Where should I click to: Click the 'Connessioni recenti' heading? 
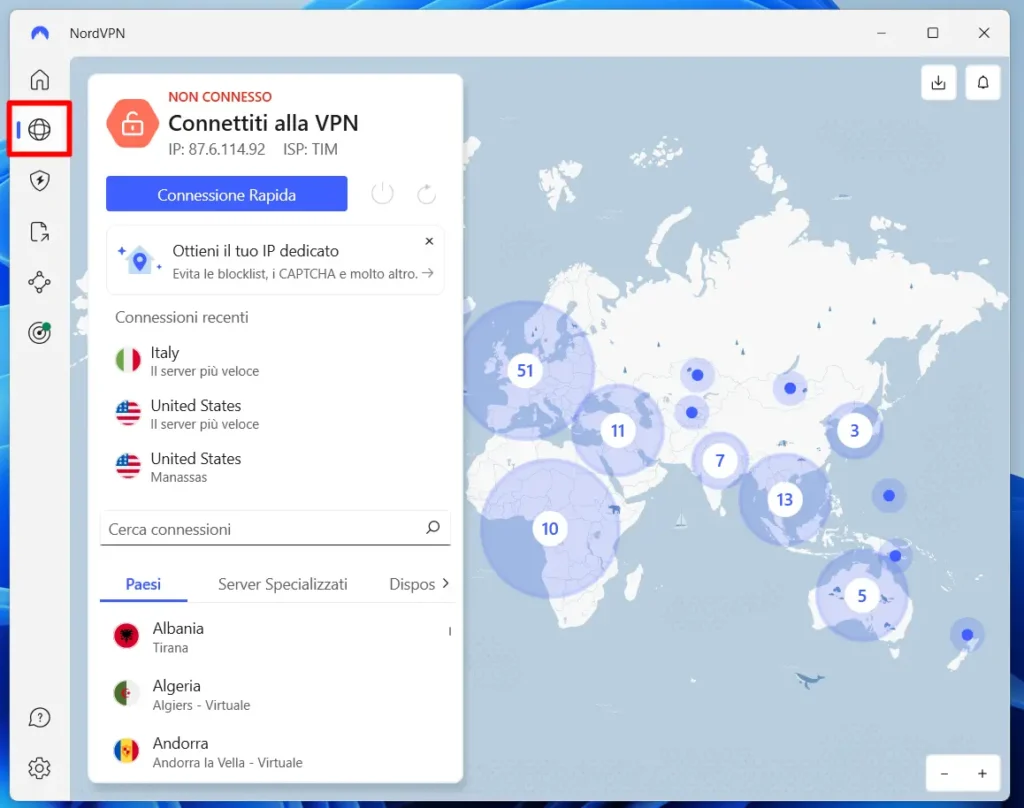[x=182, y=317]
